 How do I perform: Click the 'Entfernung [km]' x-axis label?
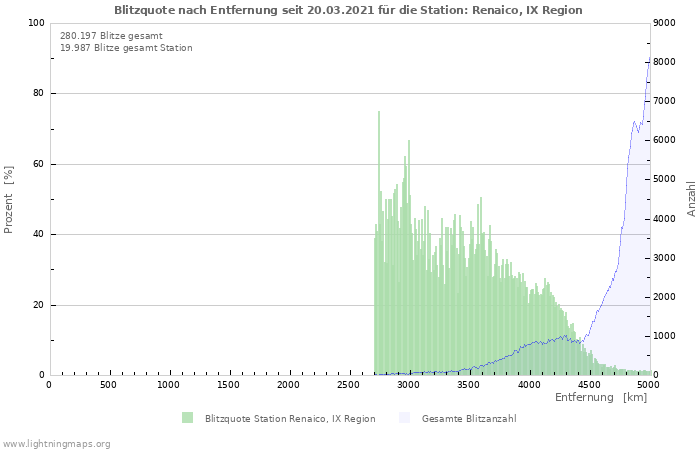click(x=600, y=398)
